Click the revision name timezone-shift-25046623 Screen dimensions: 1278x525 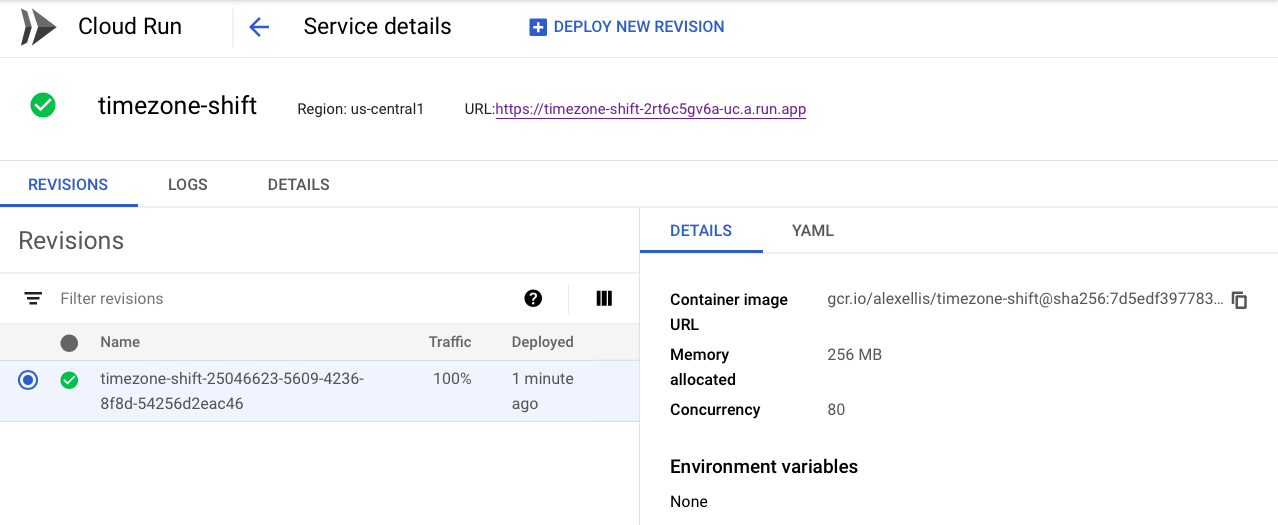click(x=232, y=391)
